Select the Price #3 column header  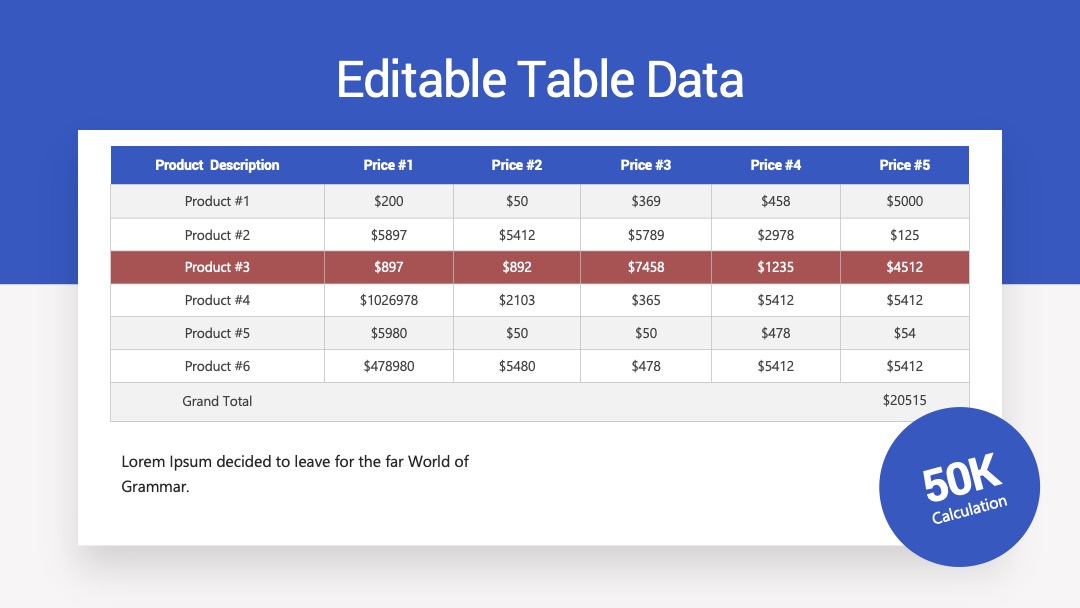(645, 165)
